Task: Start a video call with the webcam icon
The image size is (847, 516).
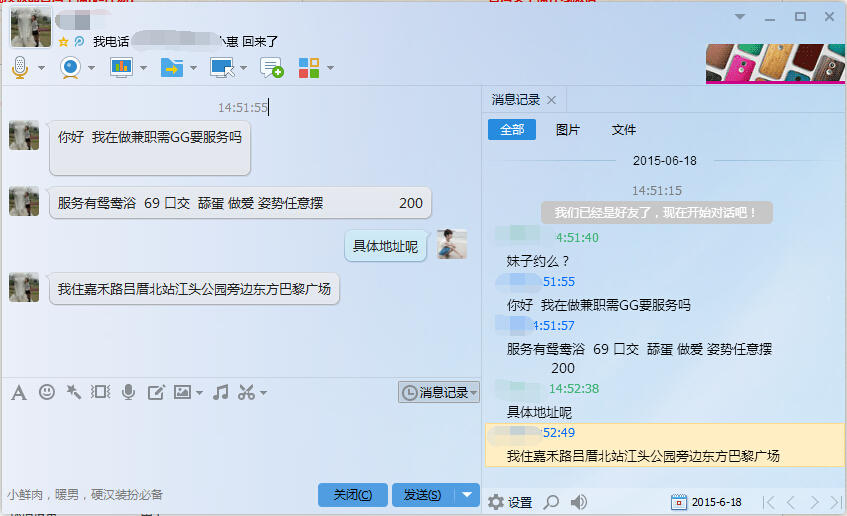Action: pyautogui.click(x=70, y=67)
